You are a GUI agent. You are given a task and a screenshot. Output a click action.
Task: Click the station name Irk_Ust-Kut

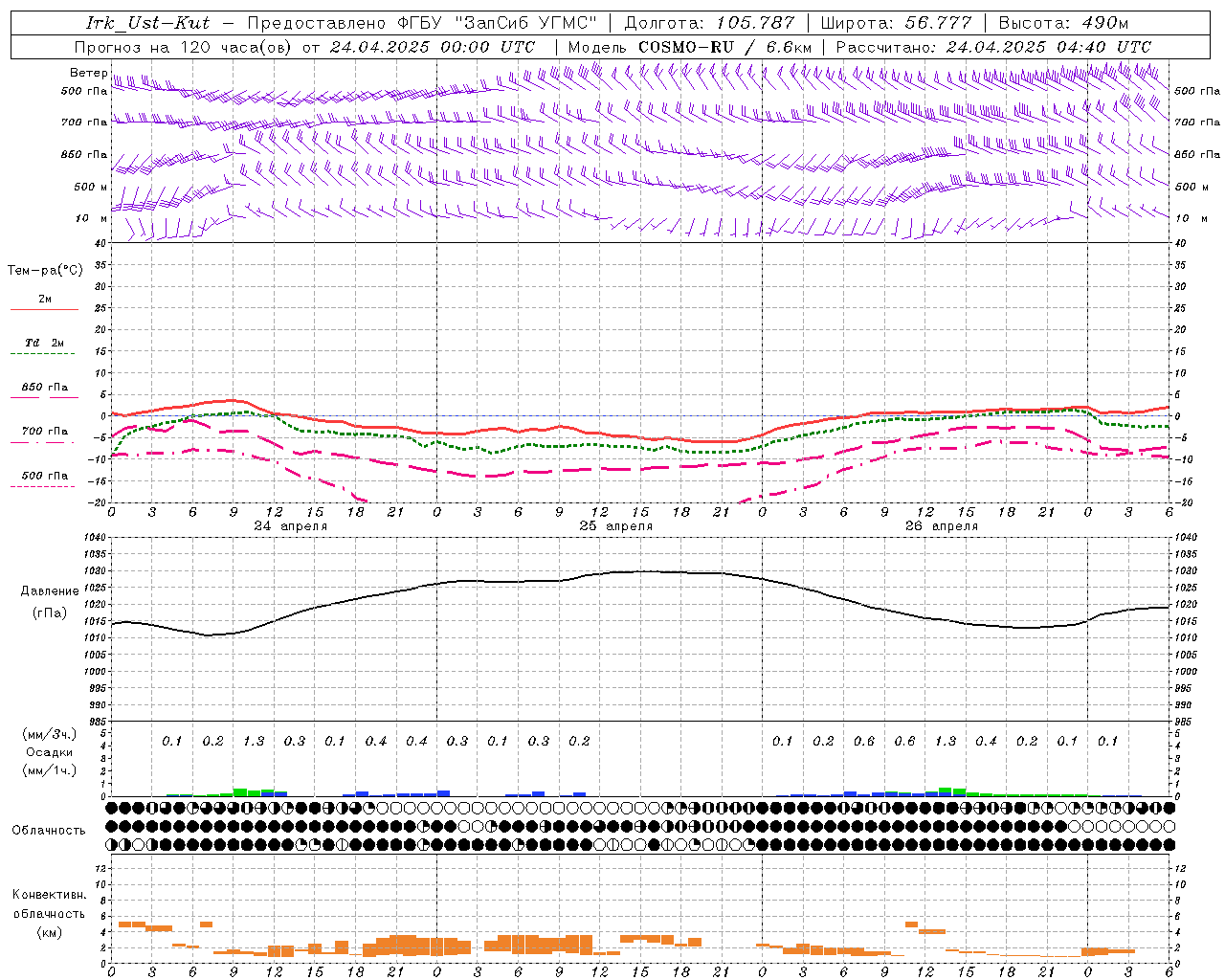pyautogui.click(x=147, y=23)
